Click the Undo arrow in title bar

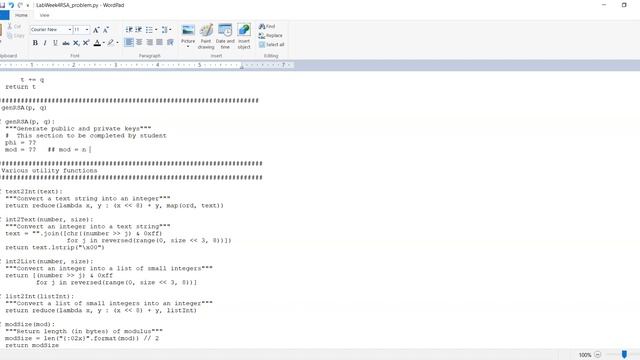point(11,5)
